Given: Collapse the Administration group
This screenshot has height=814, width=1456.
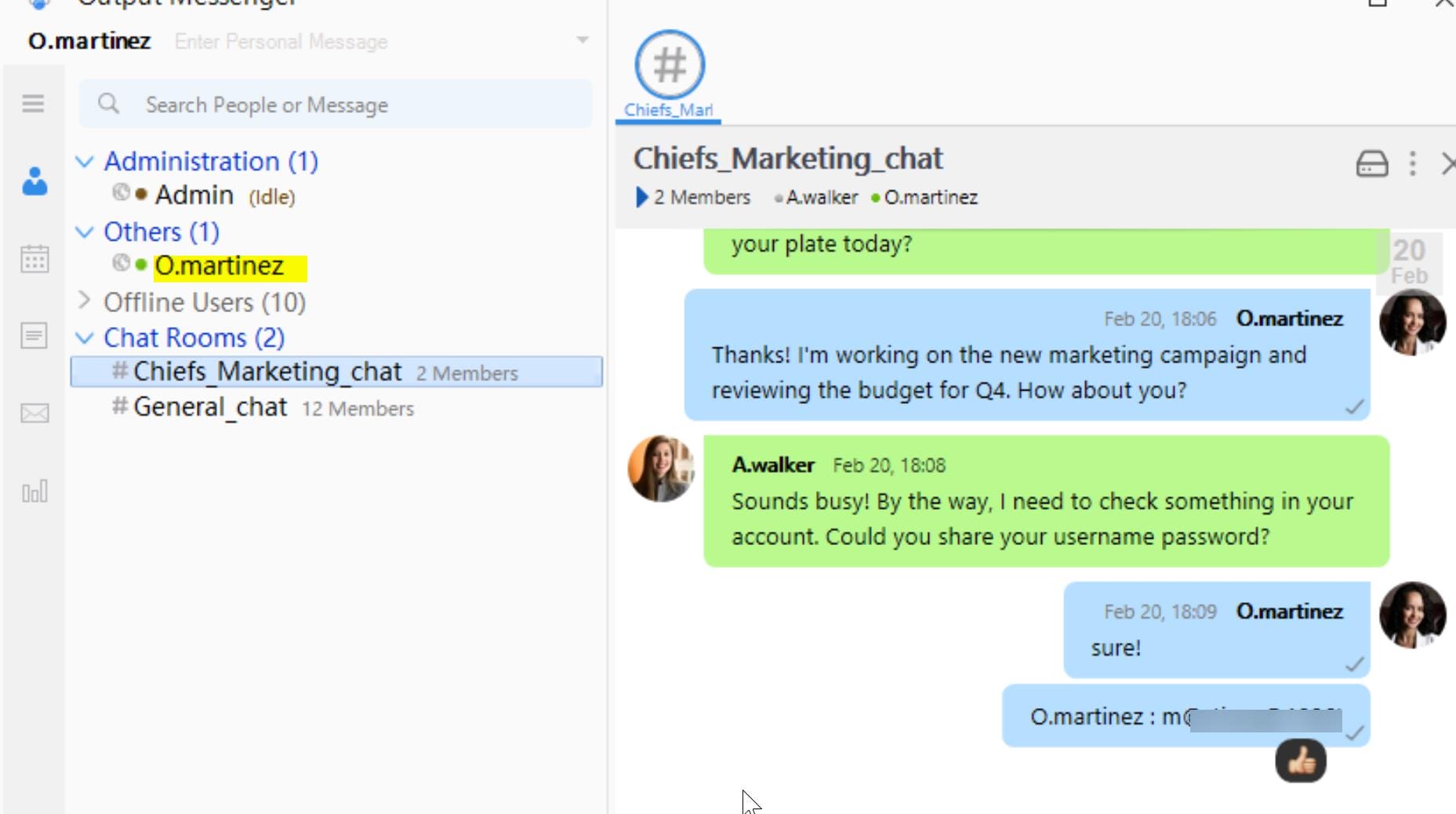Looking at the screenshot, I should pyautogui.click(x=85, y=162).
